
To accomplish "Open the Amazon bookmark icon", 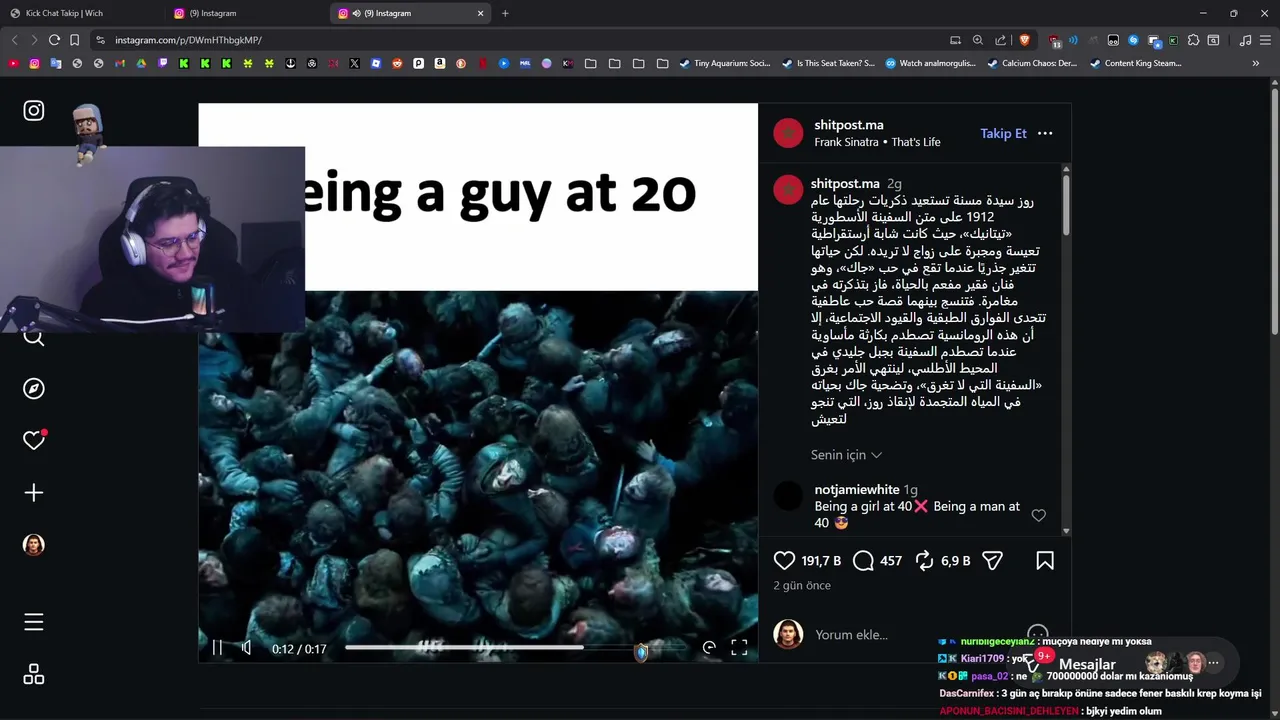I will pos(439,63).
